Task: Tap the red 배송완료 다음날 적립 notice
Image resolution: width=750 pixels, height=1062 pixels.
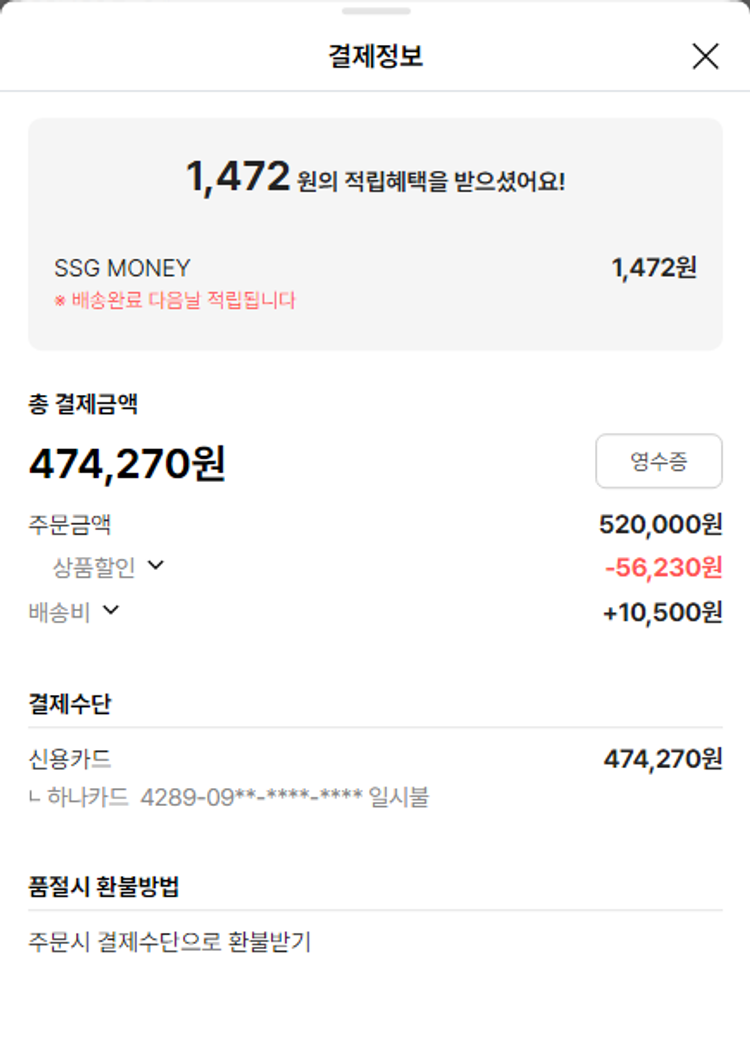Action: [175, 300]
